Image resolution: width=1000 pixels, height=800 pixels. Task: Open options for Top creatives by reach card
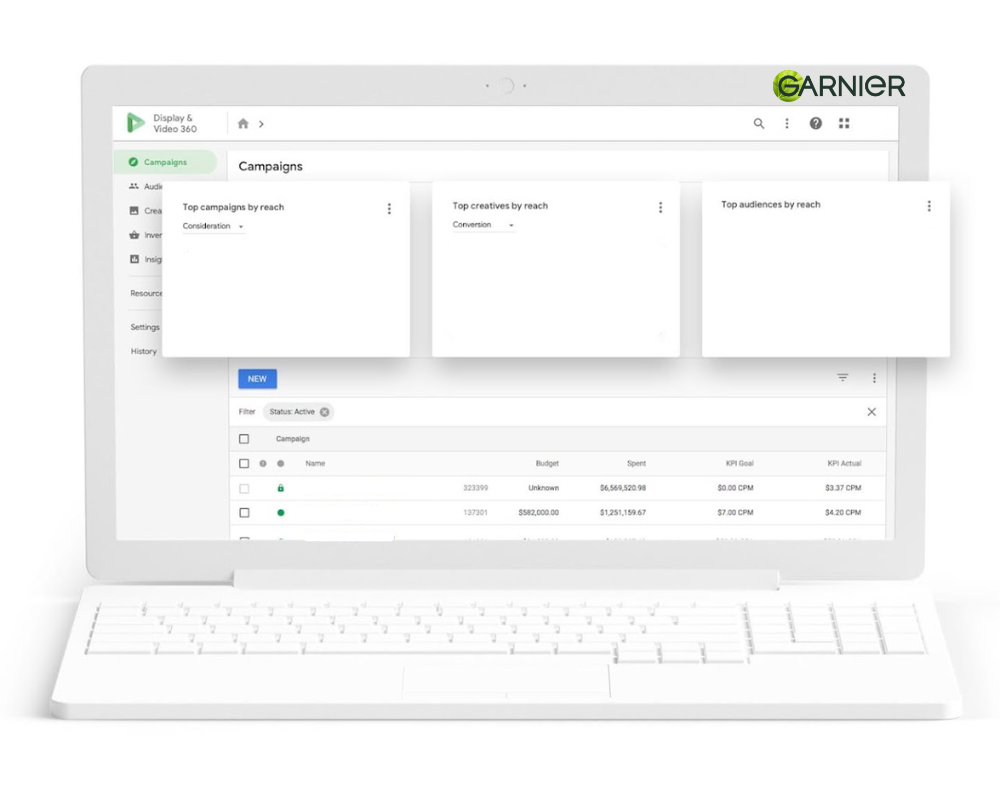coord(660,208)
